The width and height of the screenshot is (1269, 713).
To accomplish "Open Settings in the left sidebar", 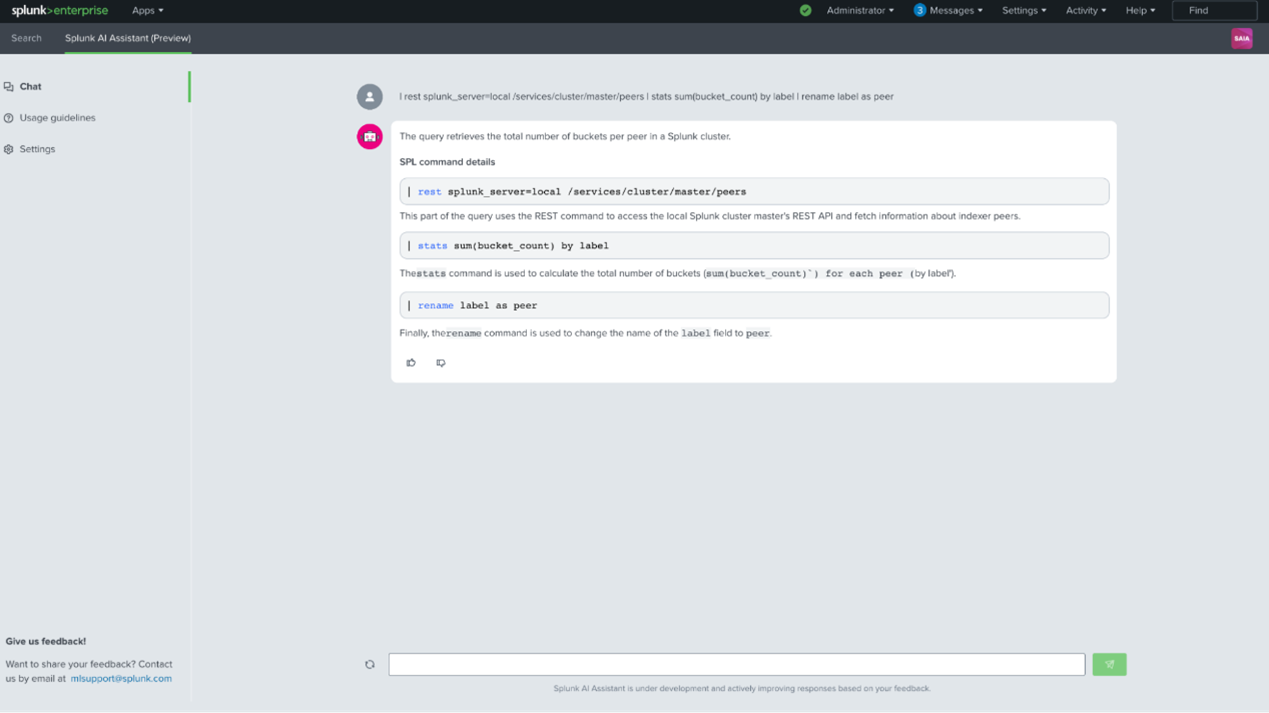I will click(x=37, y=149).
